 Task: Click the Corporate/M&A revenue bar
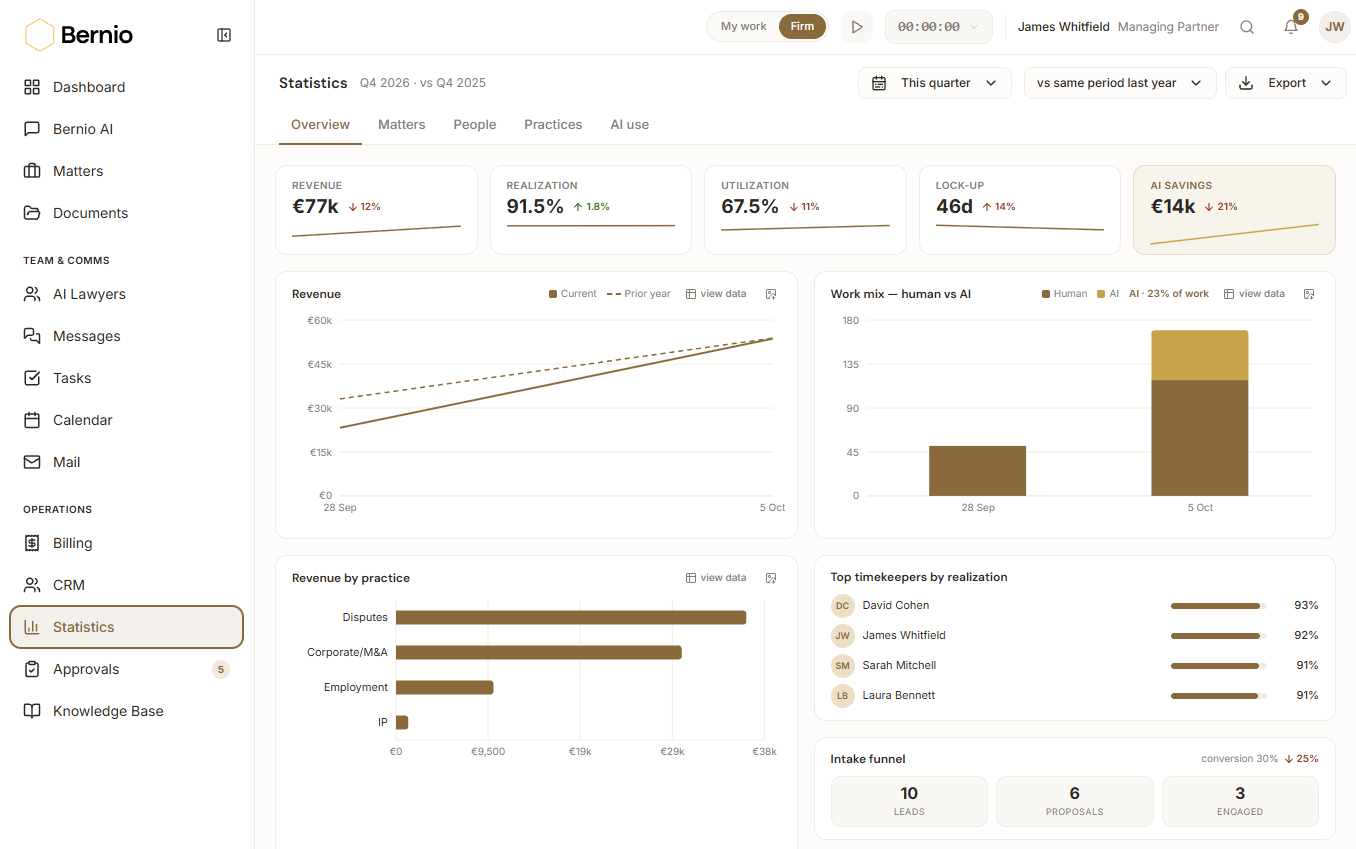(x=539, y=652)
